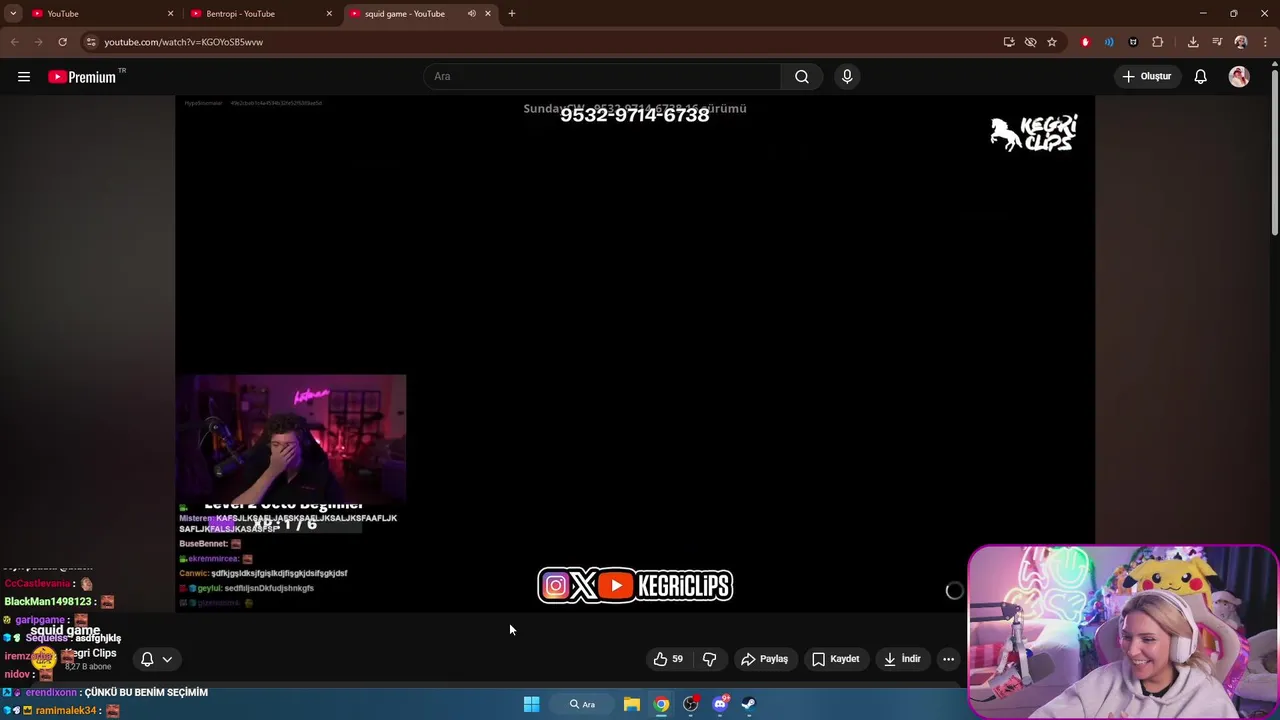Open the YouTube account avatar menu

click(x=1239, y=77)
